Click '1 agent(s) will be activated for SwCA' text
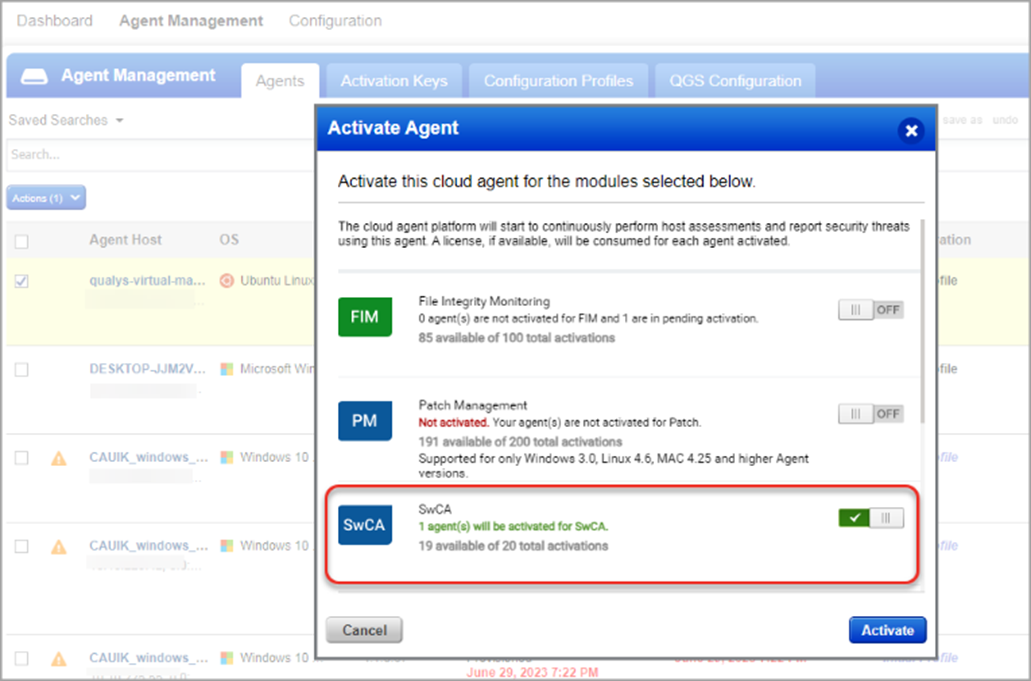1031x681 pixels. pyautogui.click(x=514, y=527)
